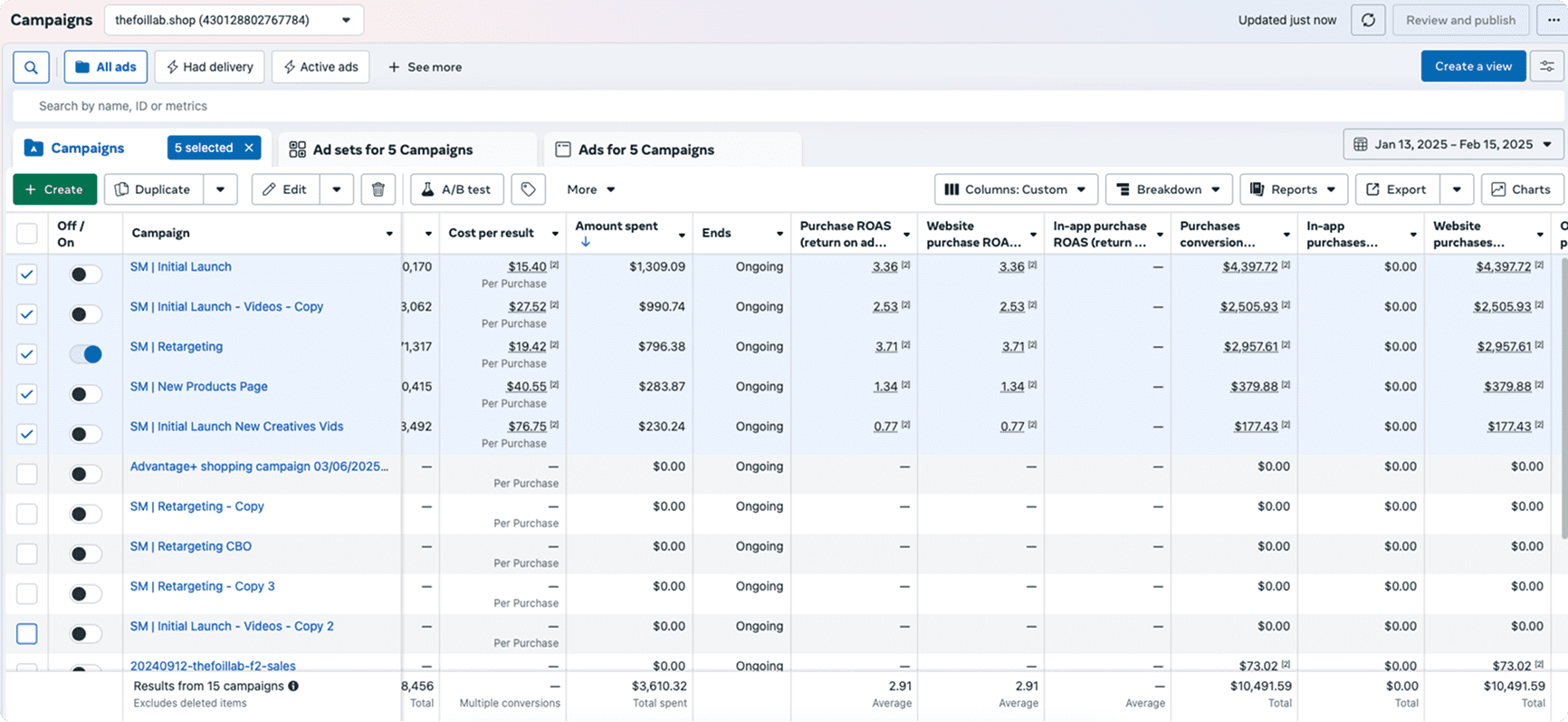
Task: Delete selected campaigns with trash icon
Action: 378,189
